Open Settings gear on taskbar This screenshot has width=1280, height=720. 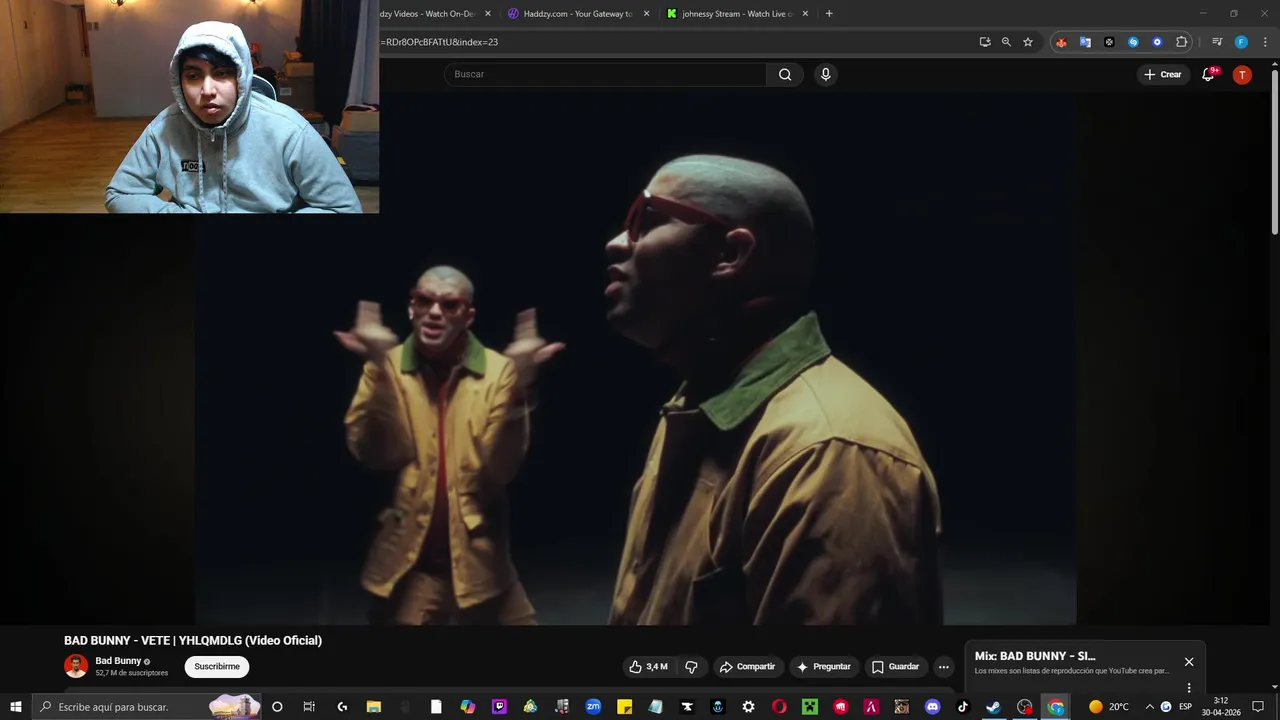pos(748,707)
